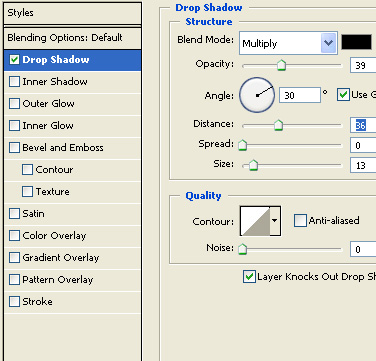The height and width of the screenshot is (361, 376).
Task: Select the Contour sub-style row
Action: coord(73,170)
